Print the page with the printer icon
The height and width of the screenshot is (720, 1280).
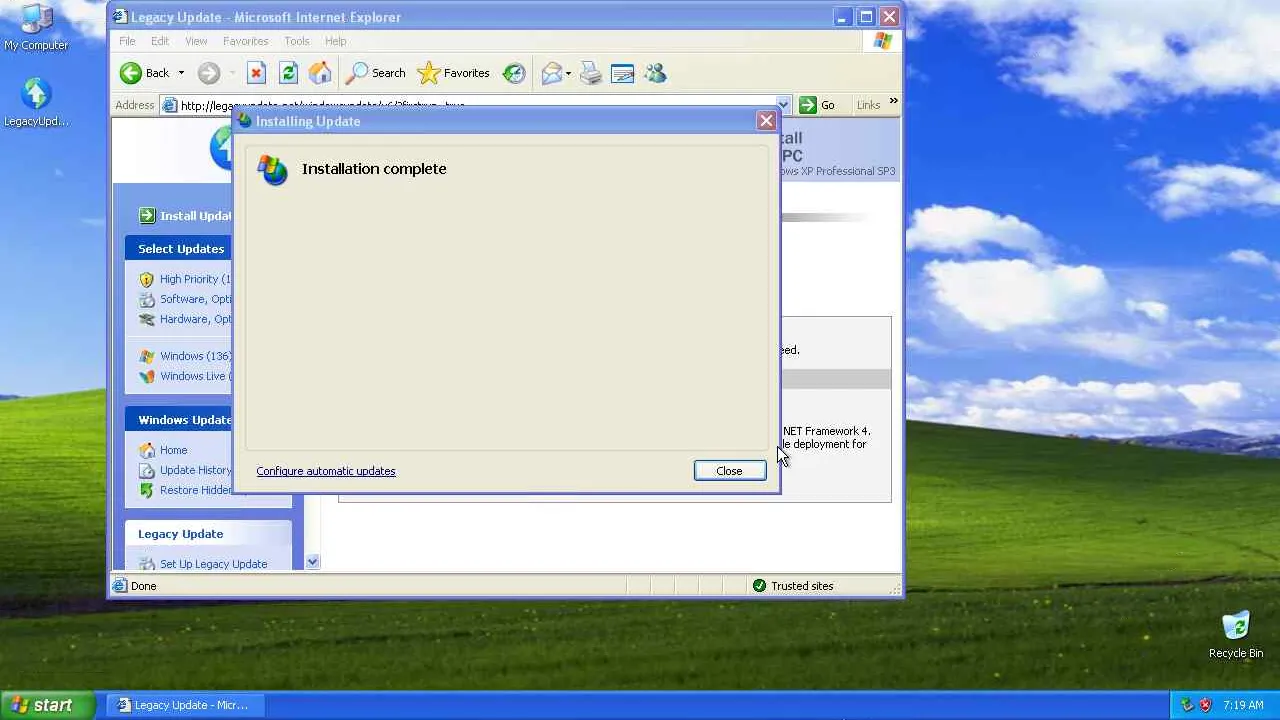point(591,73)
